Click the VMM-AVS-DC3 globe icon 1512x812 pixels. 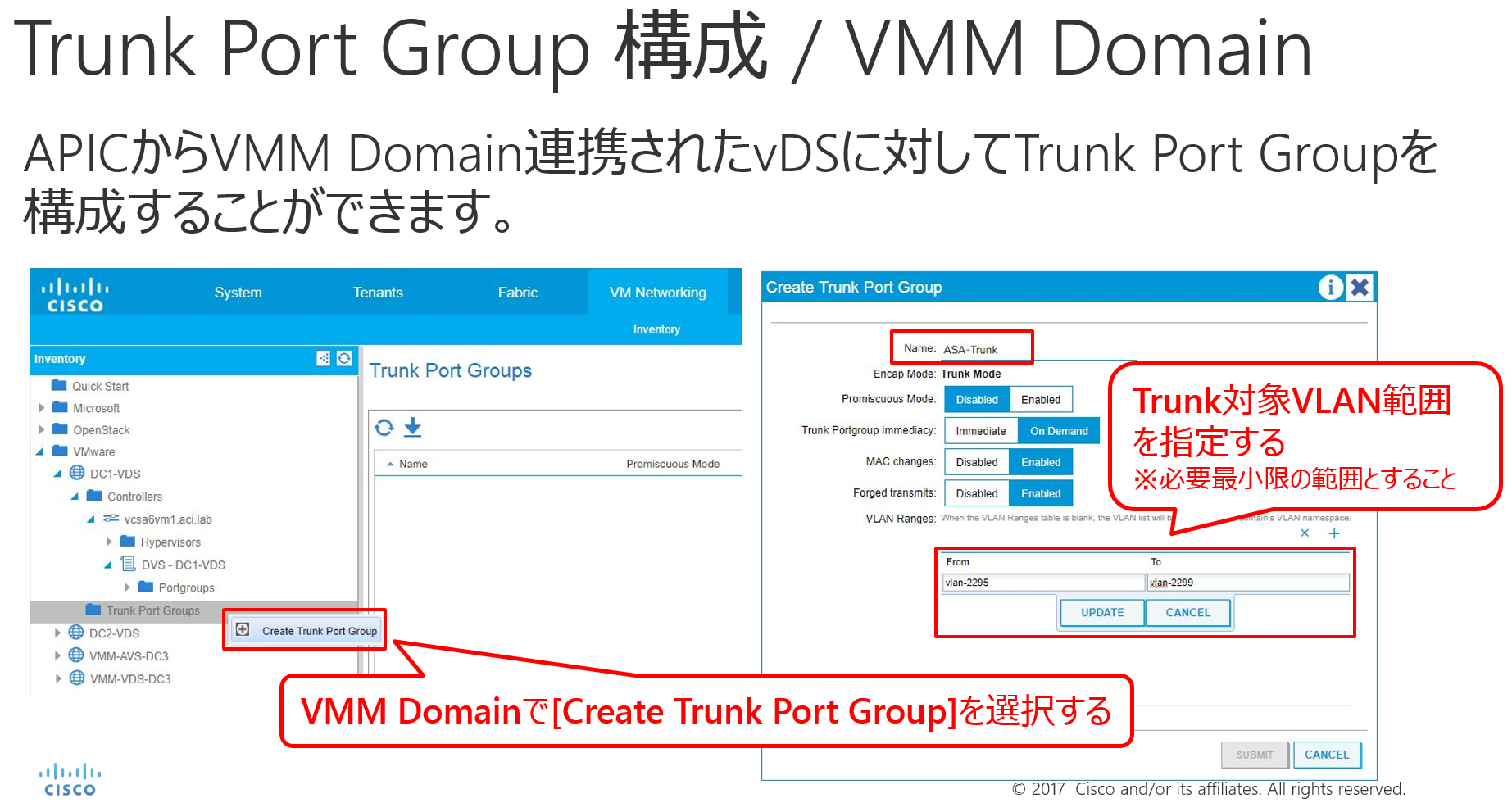76,655
